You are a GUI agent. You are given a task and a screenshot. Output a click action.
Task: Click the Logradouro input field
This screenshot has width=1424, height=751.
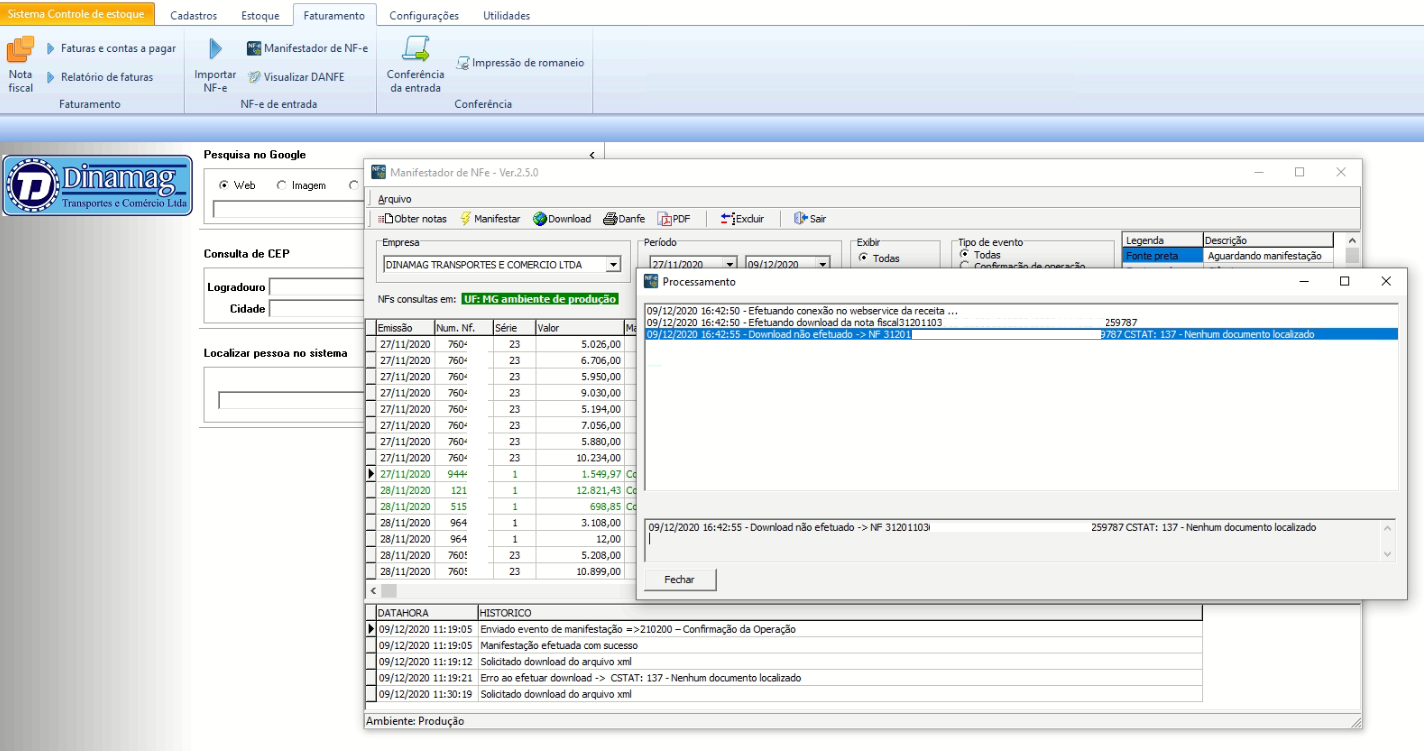(318, 288)
